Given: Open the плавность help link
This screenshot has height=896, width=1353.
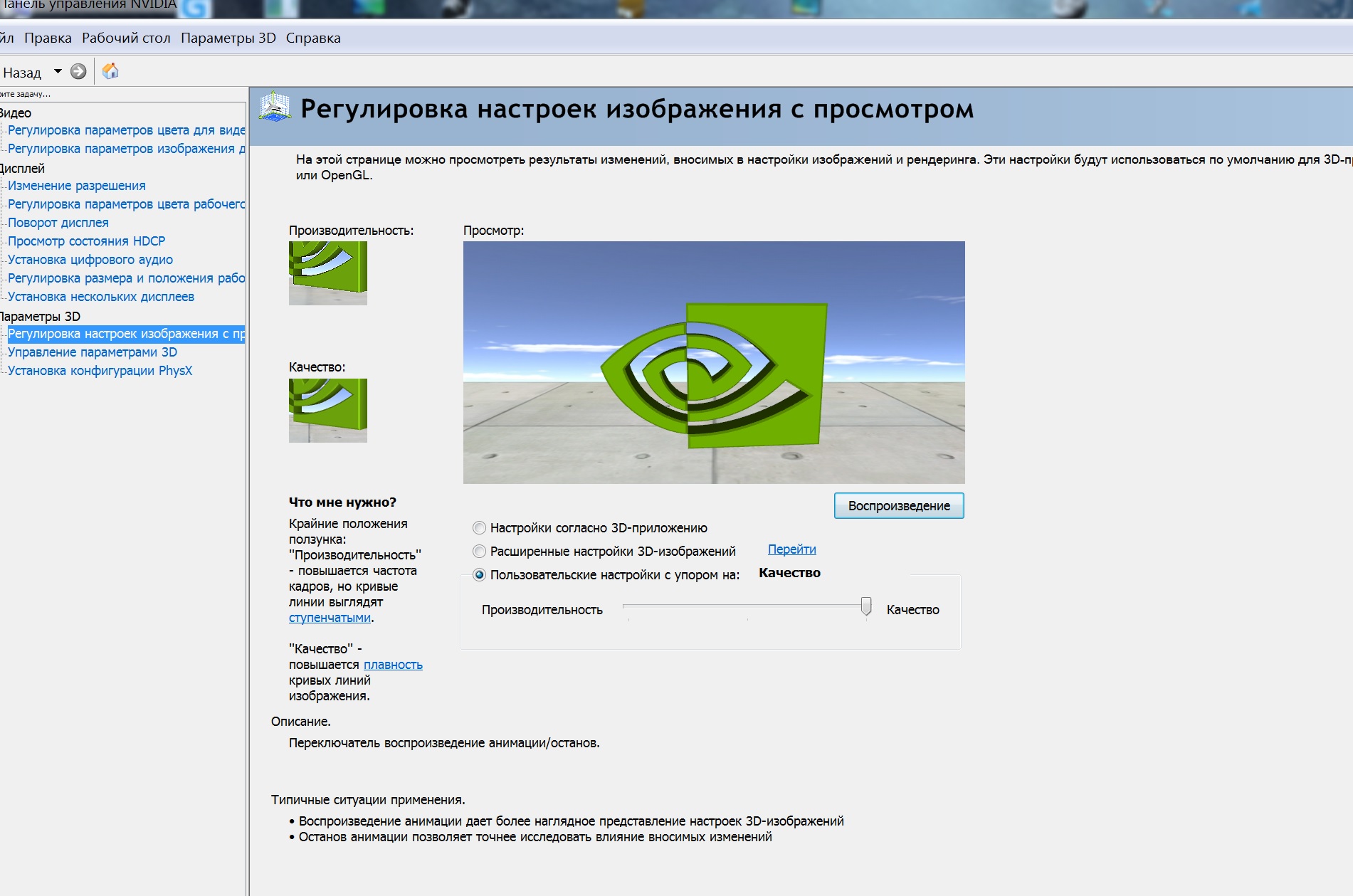Looking at the screenshot, I should tap(393, 665).
